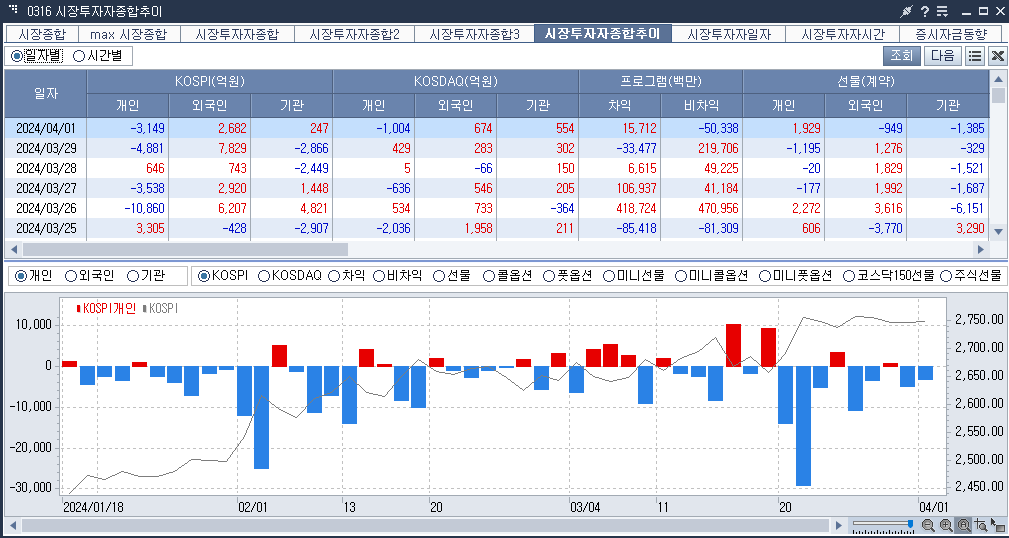Click the 3,290 선물 기관 cell
Screen dimensions: 1009x538
[x=948, y=228]
